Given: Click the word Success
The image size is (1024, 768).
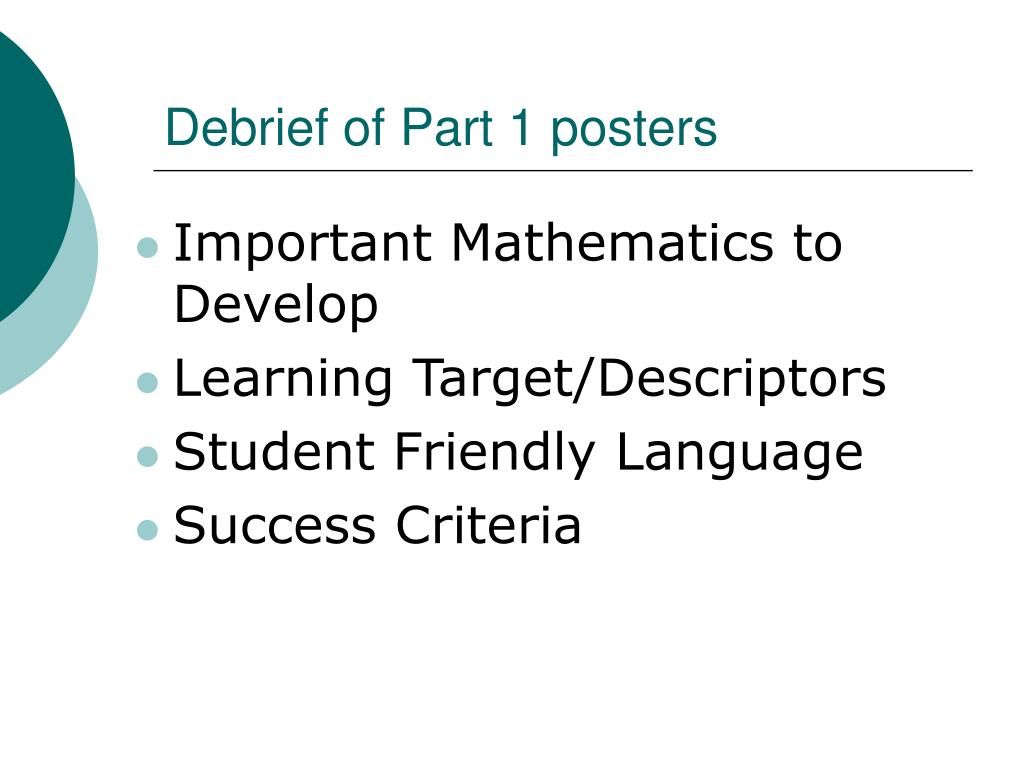Looking at the screenshot, I should pyautogui.click(x=275, y=525).
